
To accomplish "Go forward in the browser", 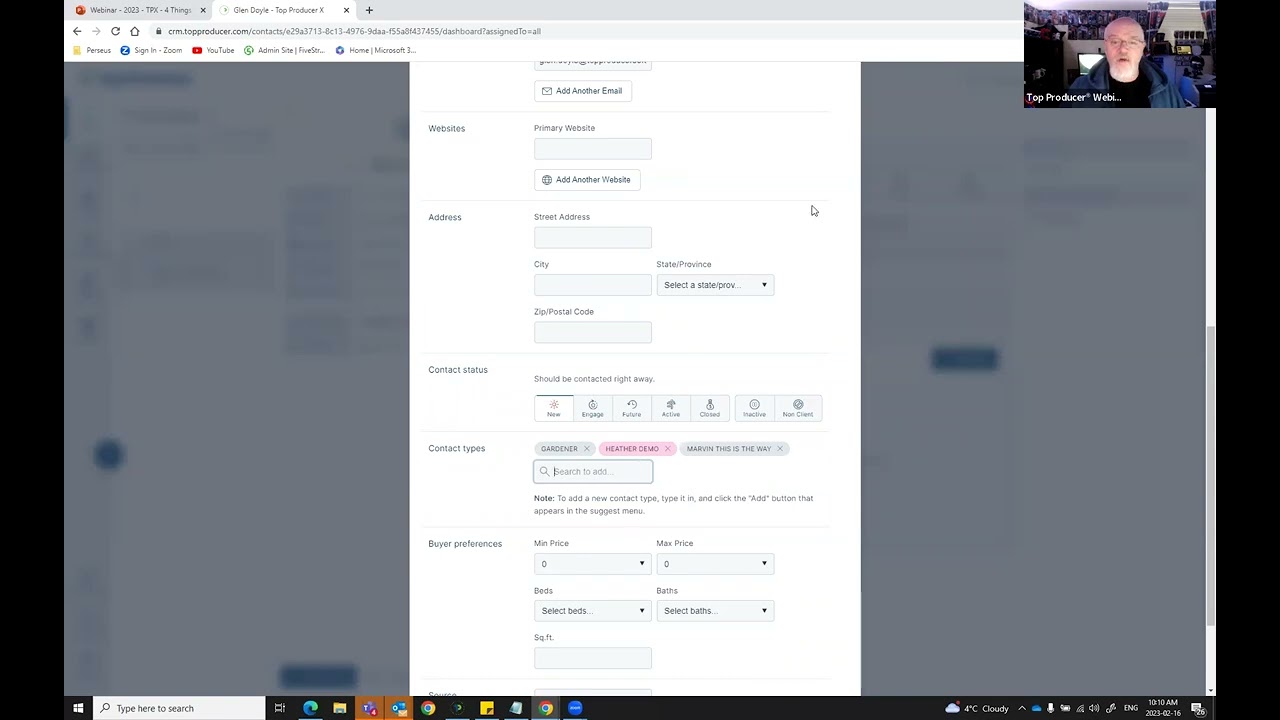I will tap(96, 31).
